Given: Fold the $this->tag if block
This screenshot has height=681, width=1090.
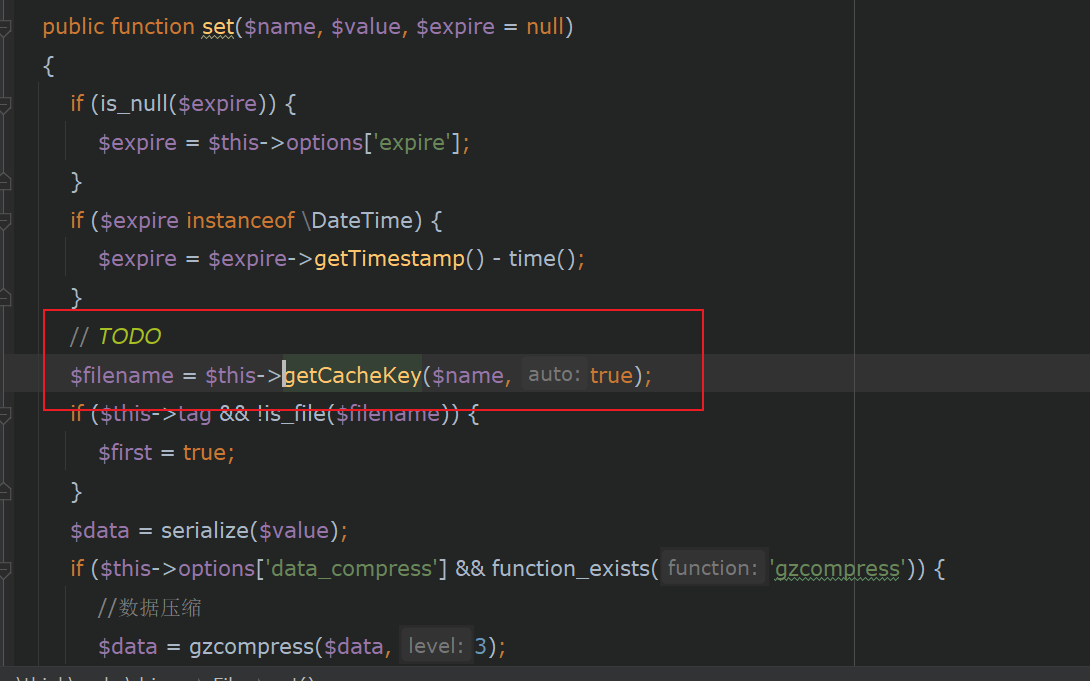Looking at the screenshot, I should (5, 414).
